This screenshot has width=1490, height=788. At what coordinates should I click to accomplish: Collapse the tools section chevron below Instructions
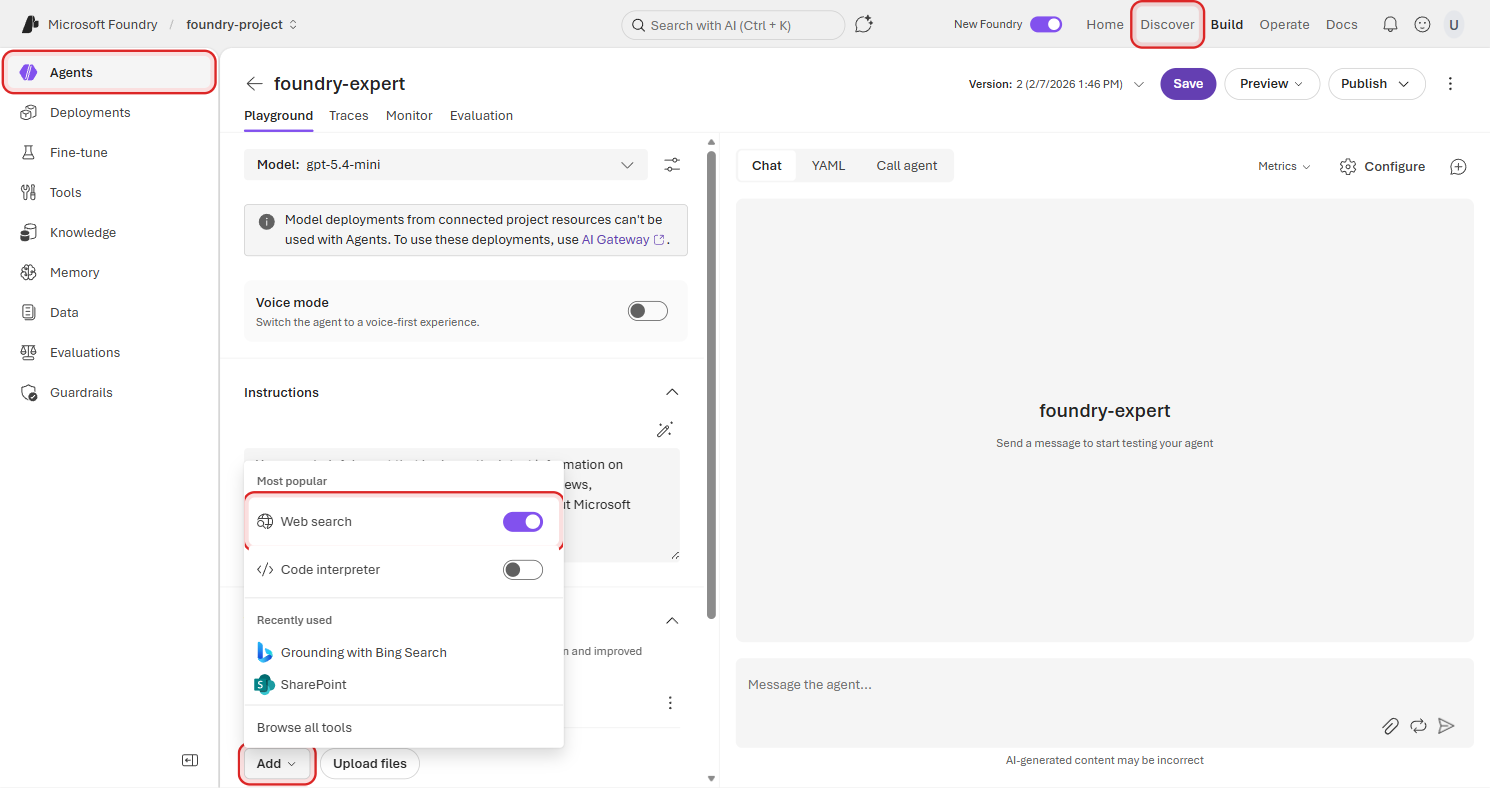click(x=672, y=620)
